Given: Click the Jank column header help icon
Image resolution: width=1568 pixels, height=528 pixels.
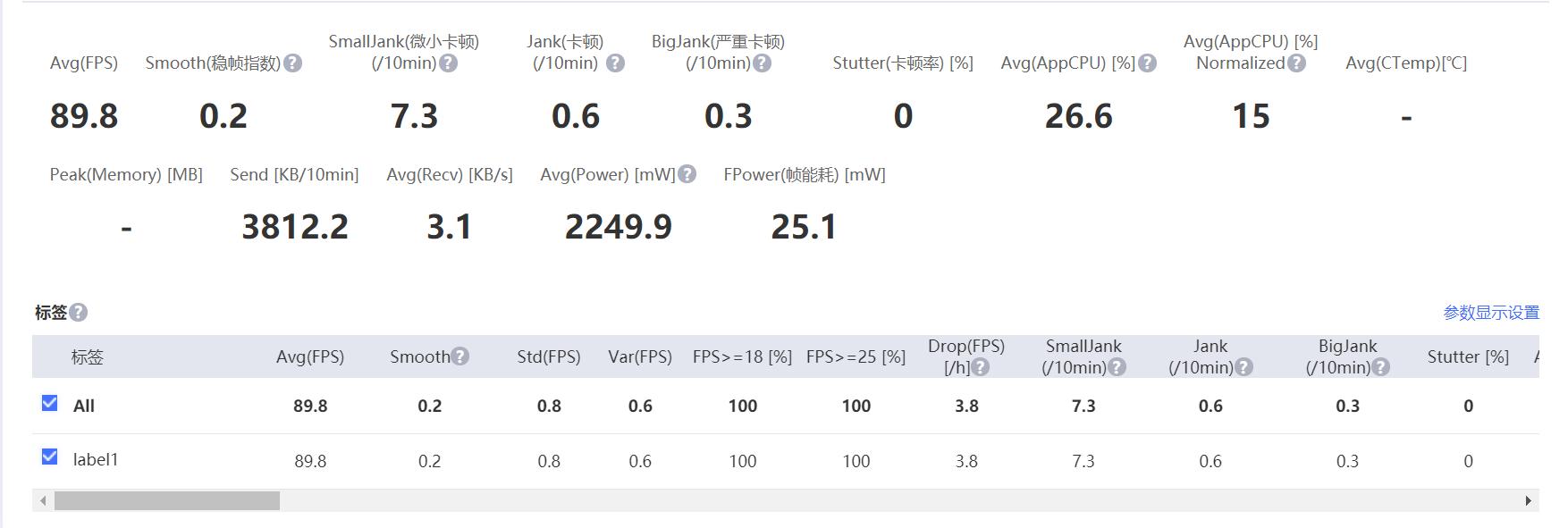Looking at the screenshot, I should pos(1243,366).
